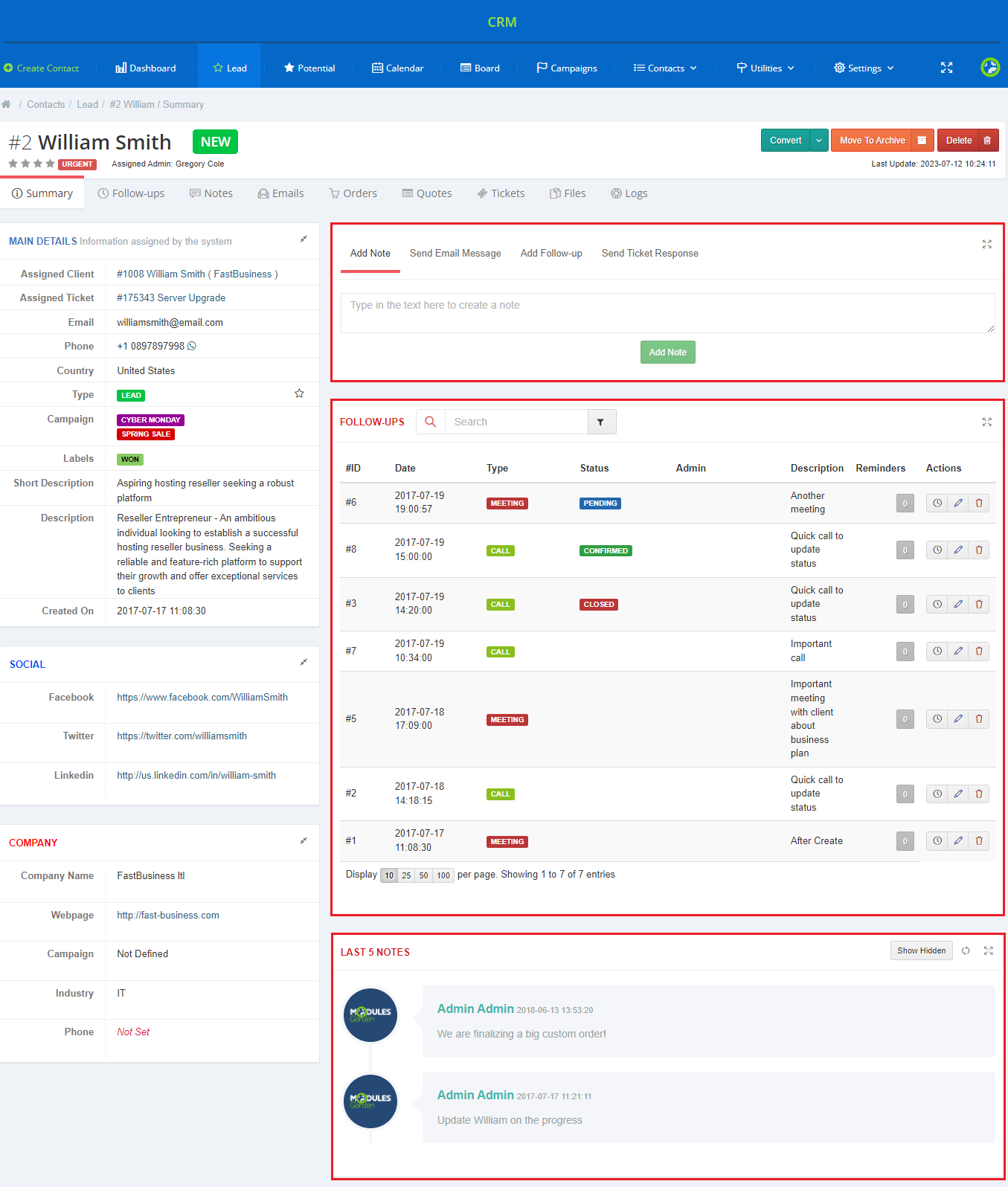Expand the Follow-ups panel to fullscreen
This screenshot has width=1008, height=1187.
point(987,422)
